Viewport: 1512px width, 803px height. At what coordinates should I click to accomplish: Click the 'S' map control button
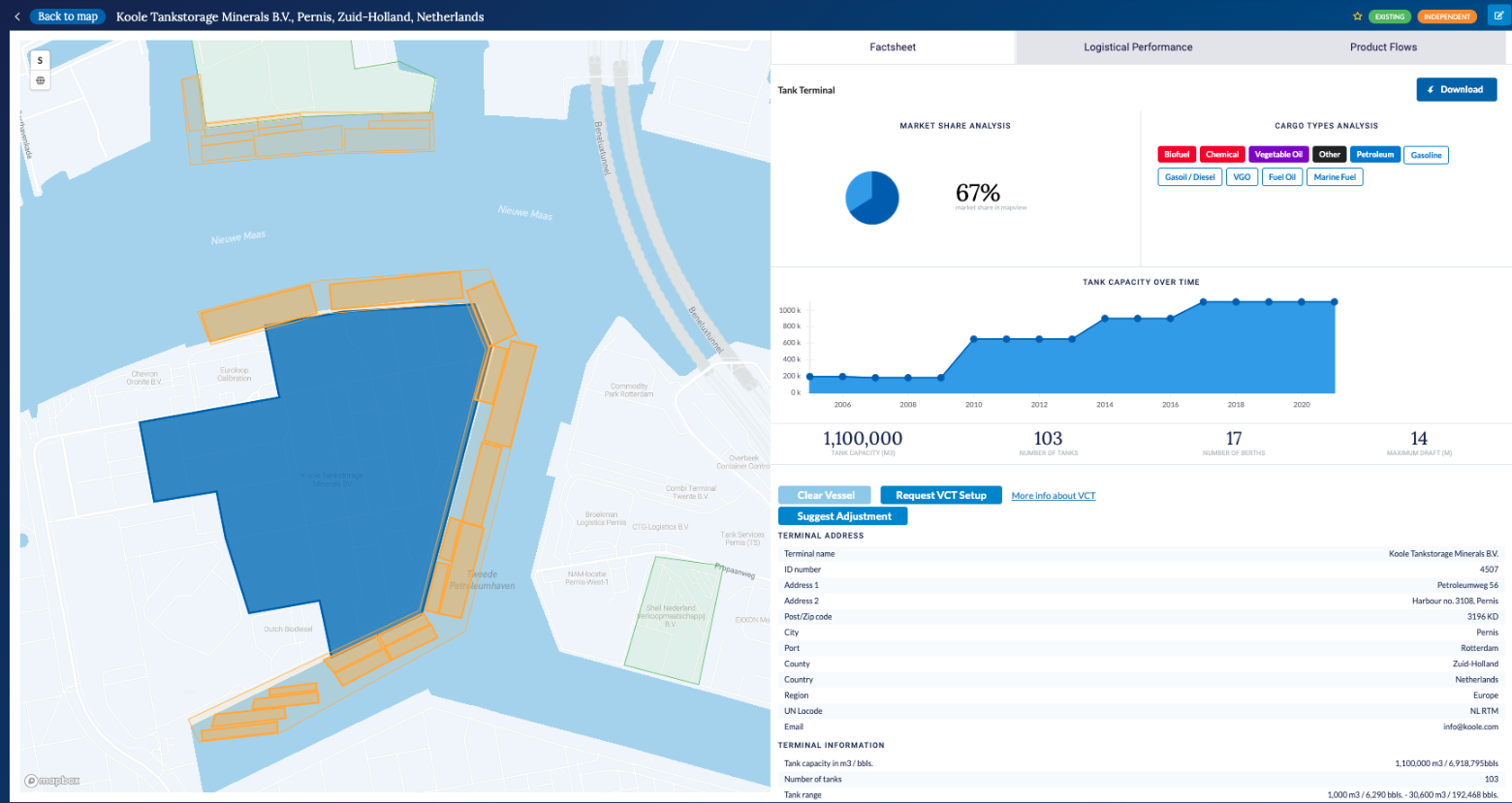(40, 60)
